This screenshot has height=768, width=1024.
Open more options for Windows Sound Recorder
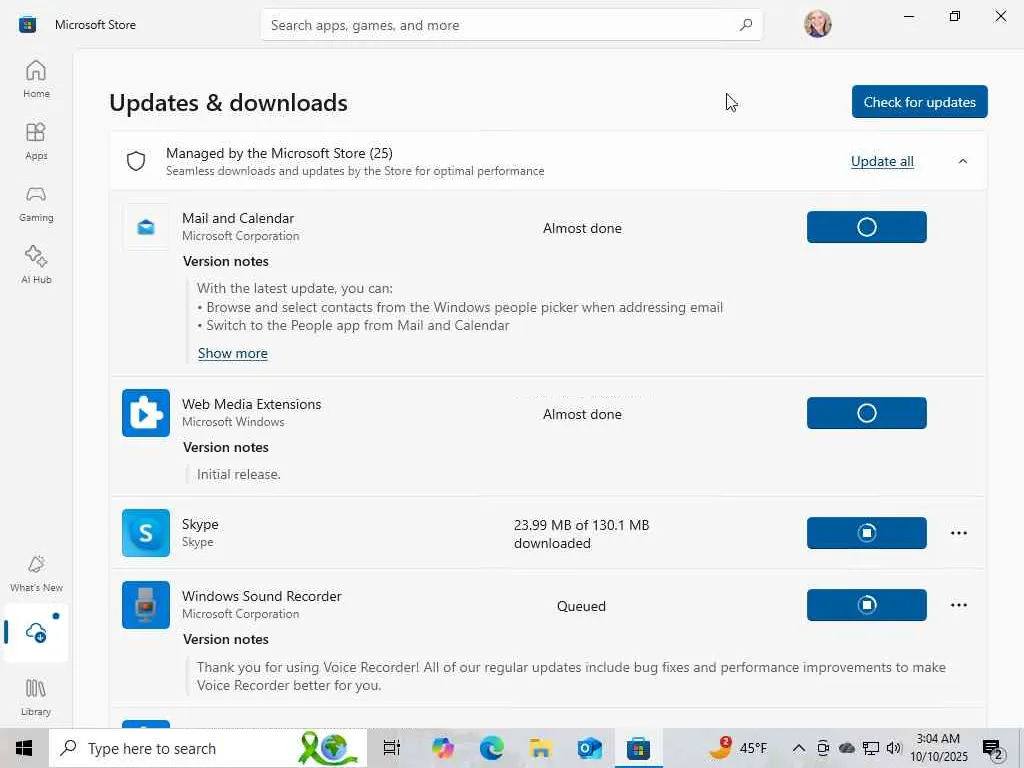[x=959, y=605]
